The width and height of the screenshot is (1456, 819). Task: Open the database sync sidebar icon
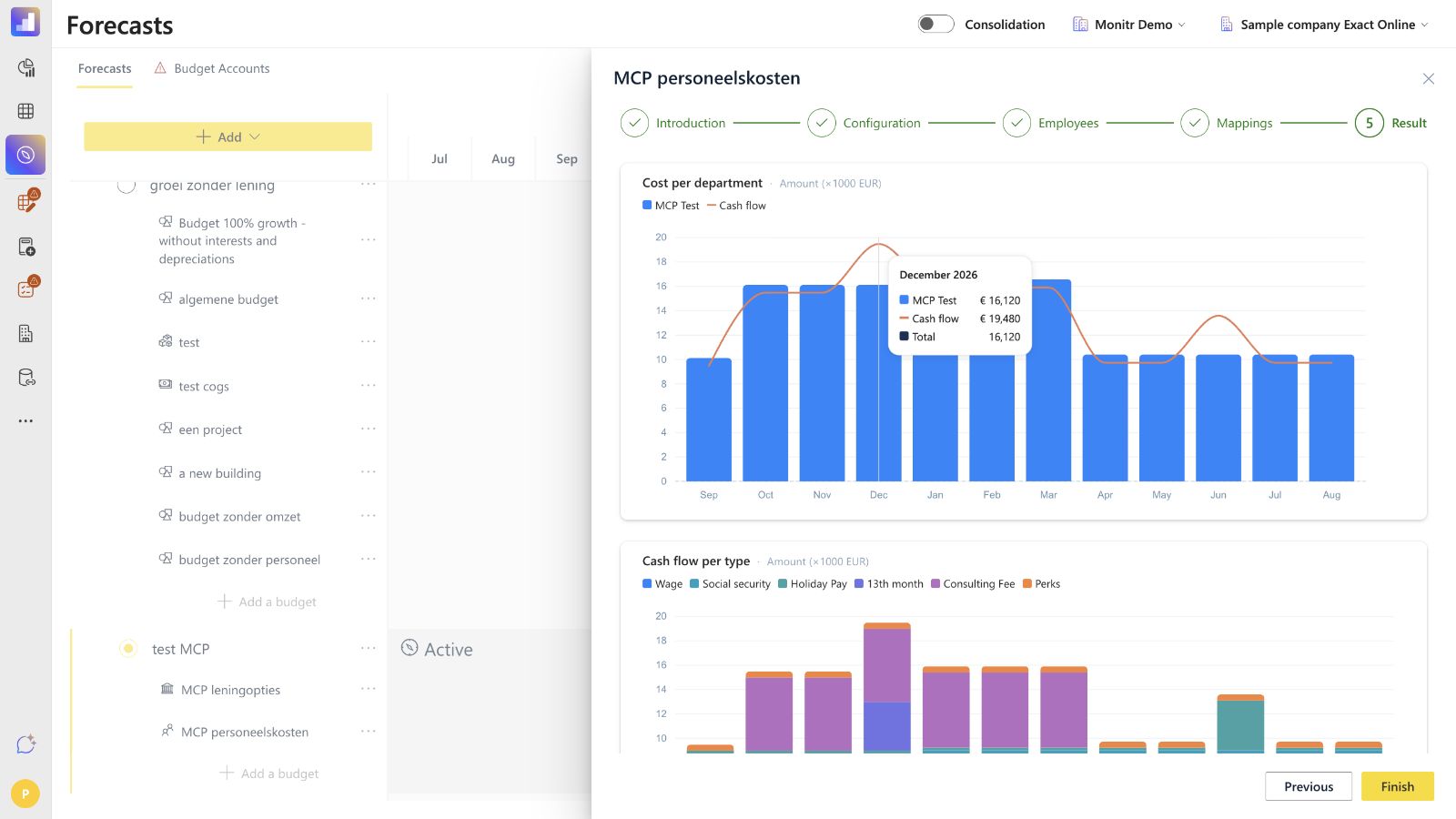click(26, 378)
